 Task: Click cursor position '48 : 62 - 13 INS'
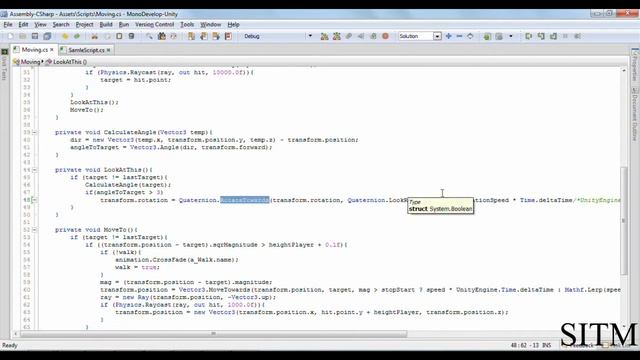[531, 345]
